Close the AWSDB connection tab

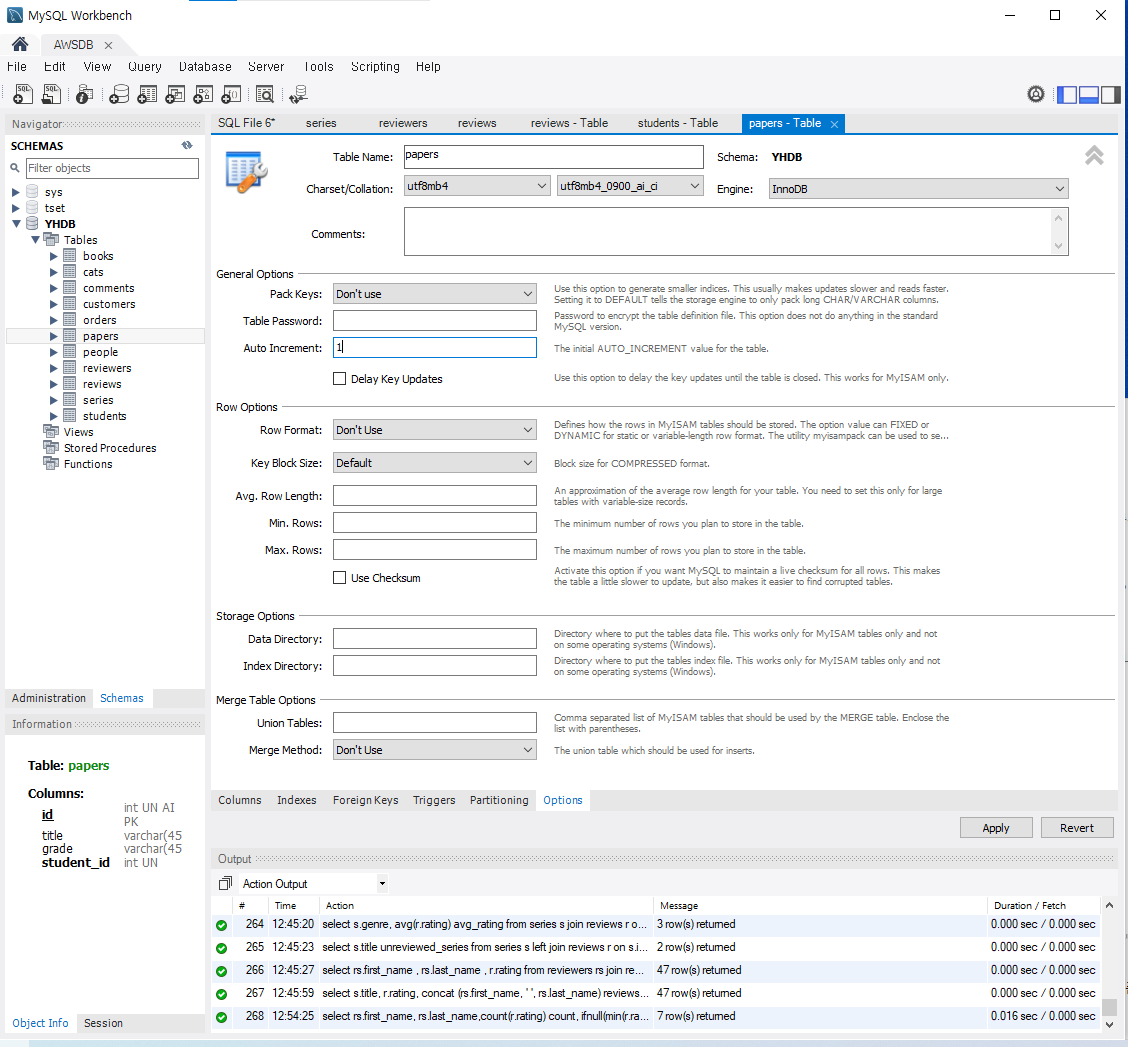(108, 45)
